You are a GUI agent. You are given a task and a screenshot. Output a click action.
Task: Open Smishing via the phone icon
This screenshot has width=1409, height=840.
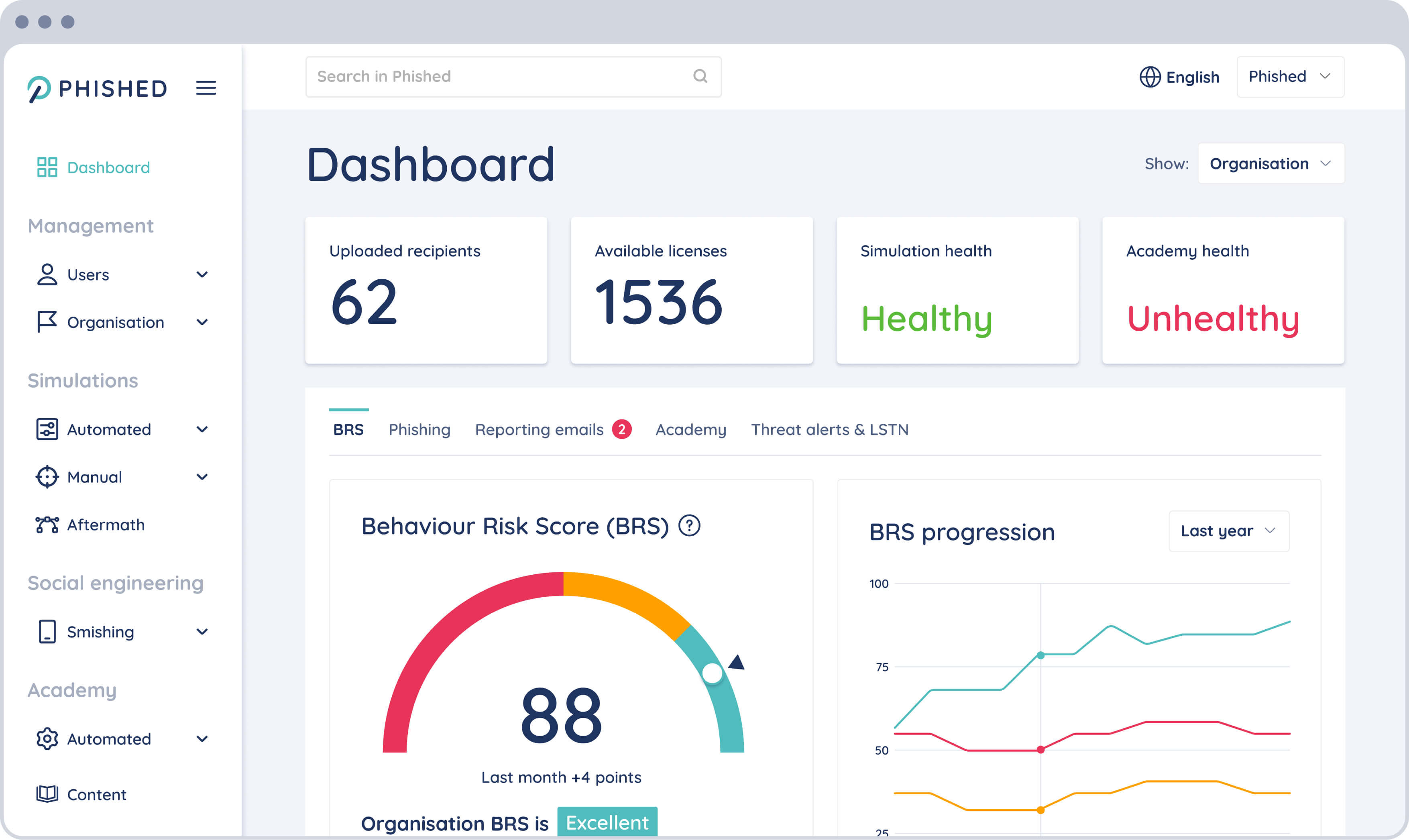click(47, 632)
